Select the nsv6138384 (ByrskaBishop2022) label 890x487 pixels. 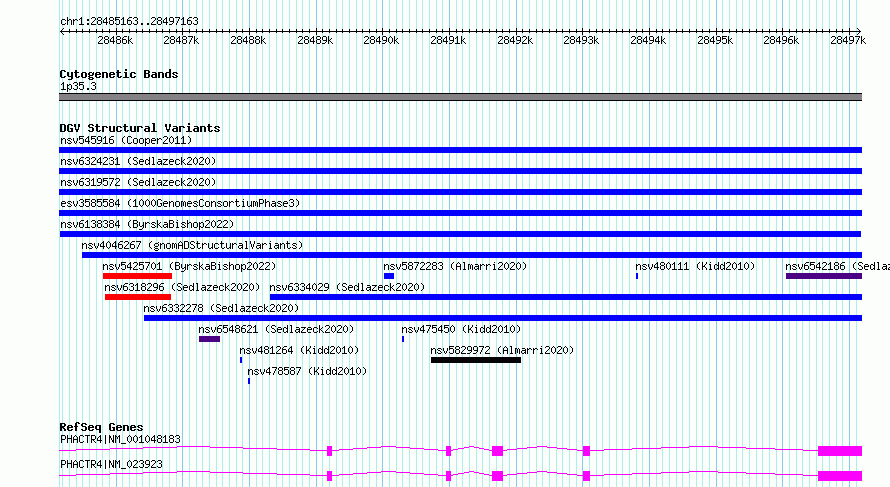tap(147, 224)
